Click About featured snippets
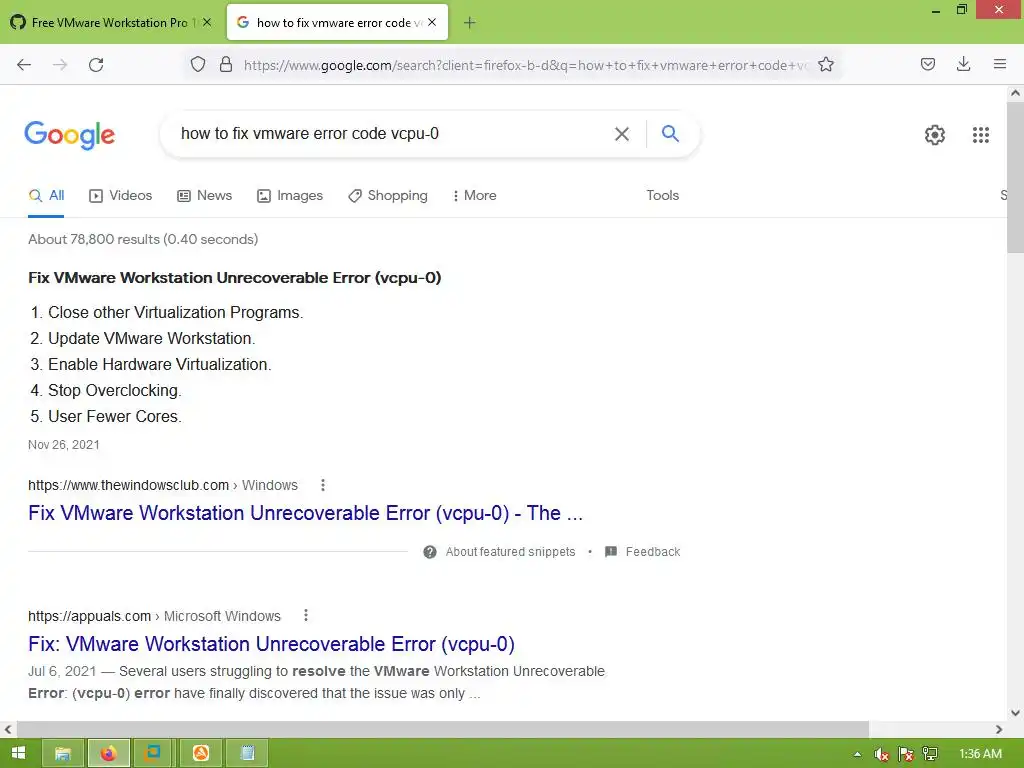1024x768 pixels. coord(510,552)
